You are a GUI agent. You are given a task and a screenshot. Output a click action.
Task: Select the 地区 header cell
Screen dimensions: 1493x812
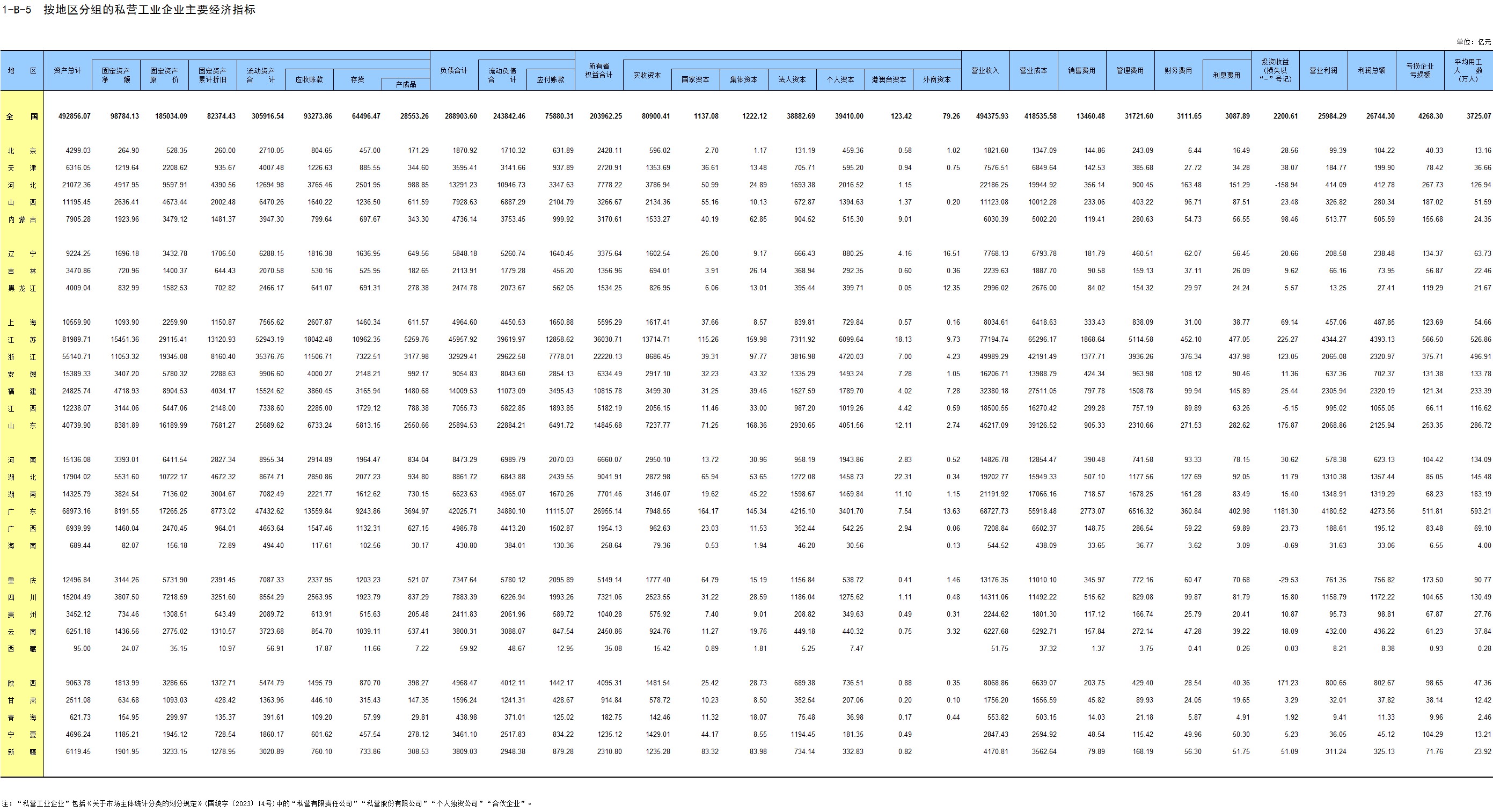pos(21,70)
